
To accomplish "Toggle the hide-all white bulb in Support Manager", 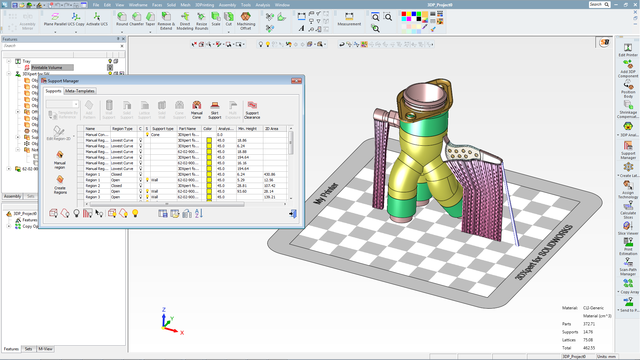I will pyautogui.click(x=76, y=213).
